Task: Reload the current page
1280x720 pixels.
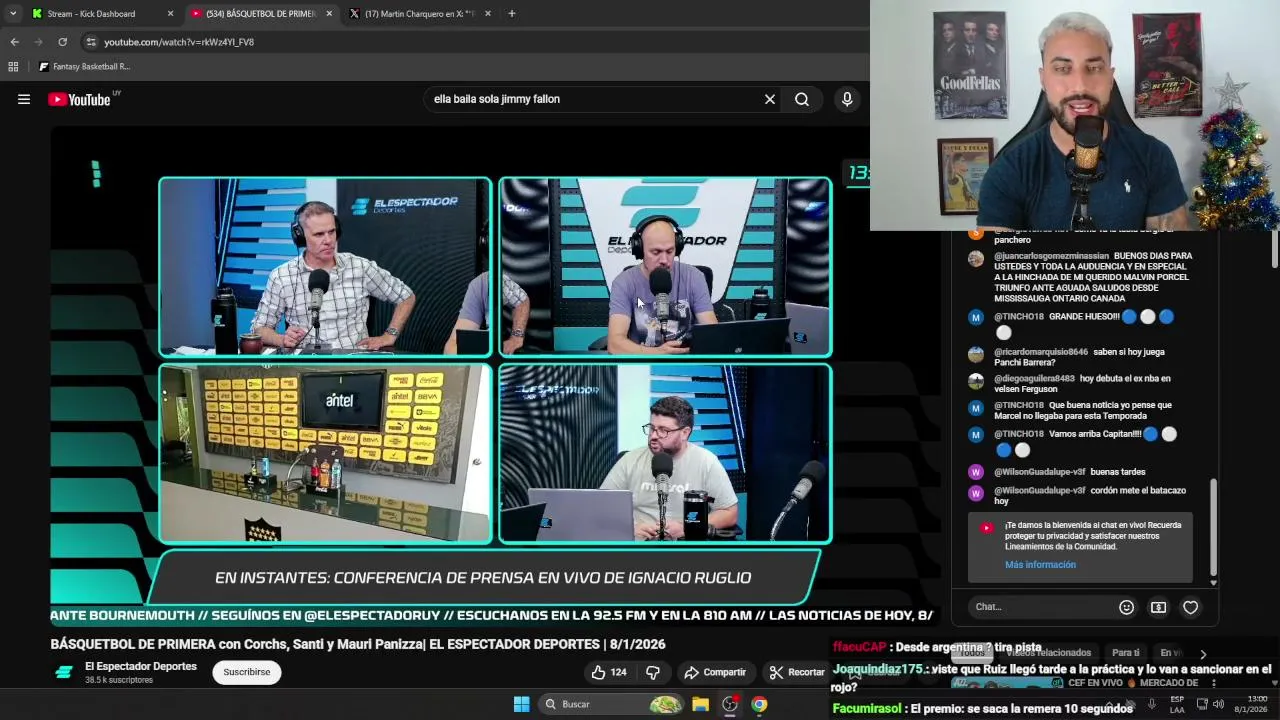Action: coord(62,42)
